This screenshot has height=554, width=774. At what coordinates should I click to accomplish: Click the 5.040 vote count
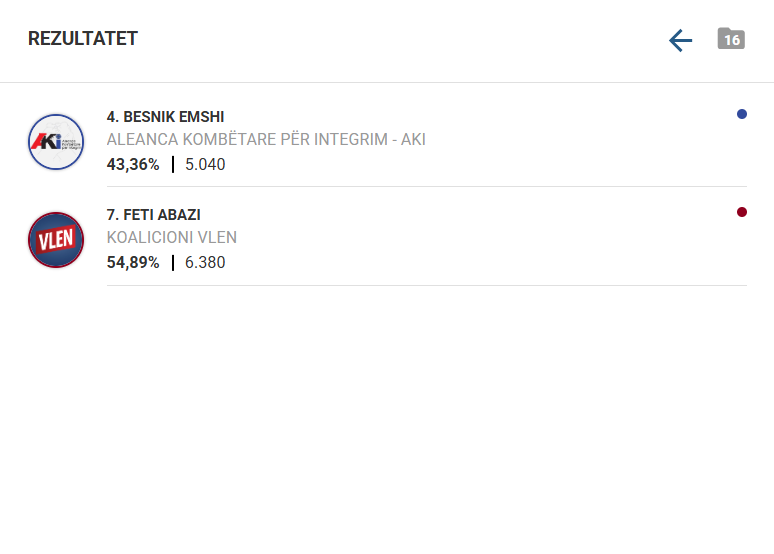pyautogui.click(x=205, y=164)
